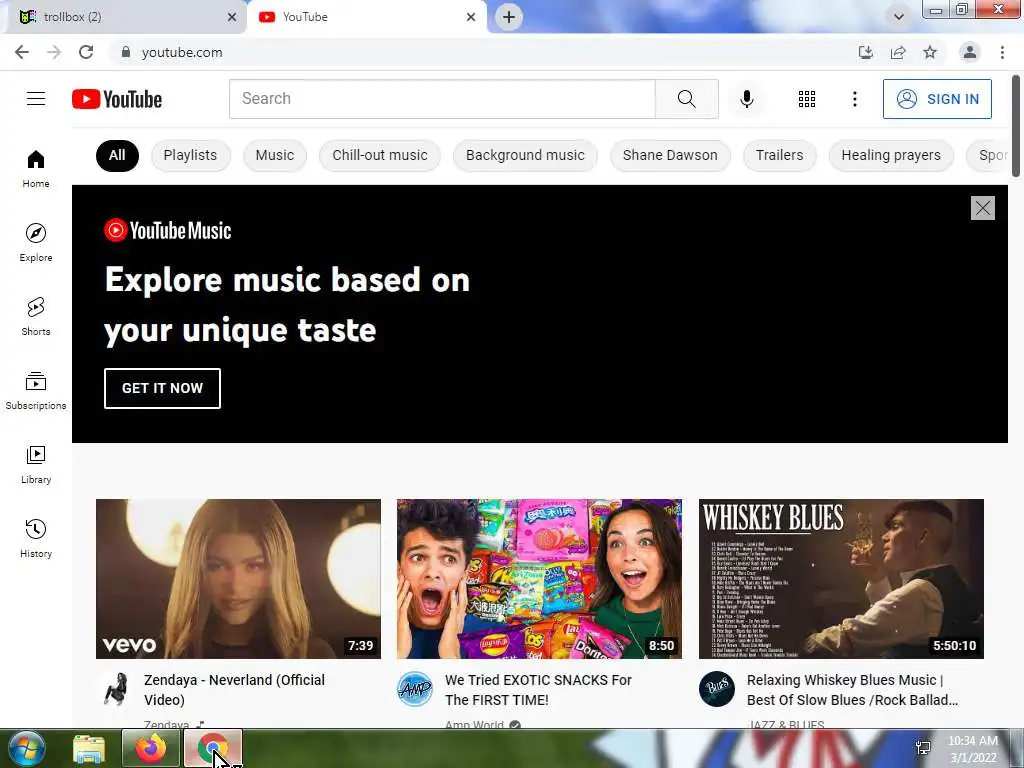Select the Playlists chip

click(190, 155)
